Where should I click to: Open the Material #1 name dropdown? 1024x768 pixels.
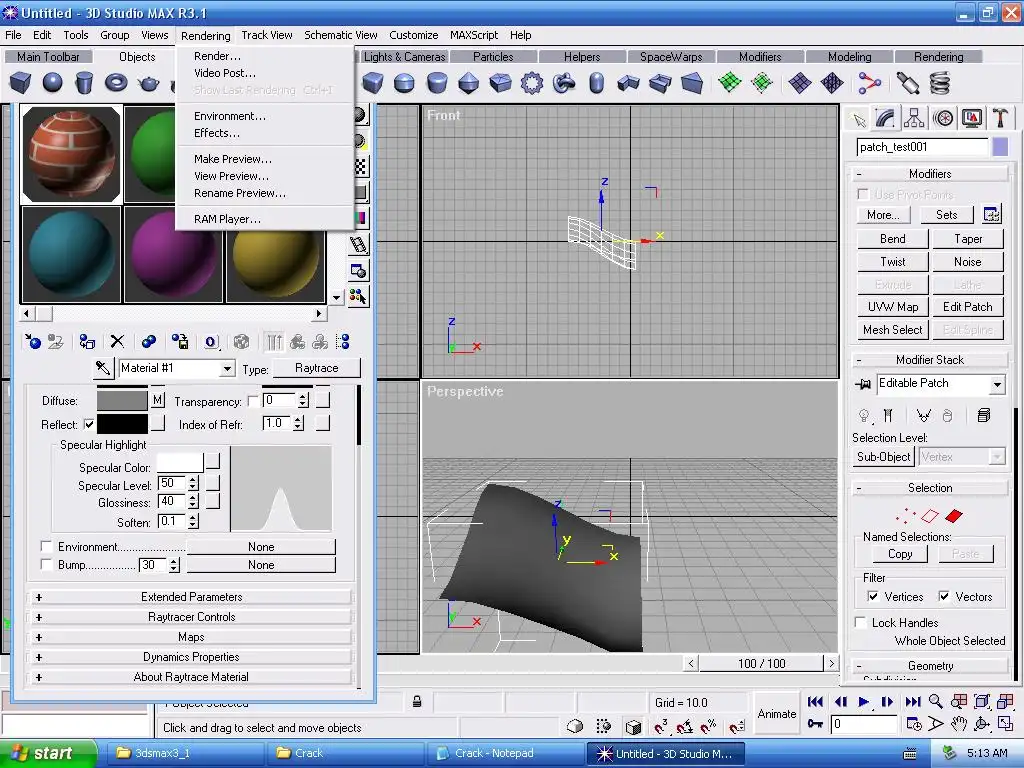point(227,369)
